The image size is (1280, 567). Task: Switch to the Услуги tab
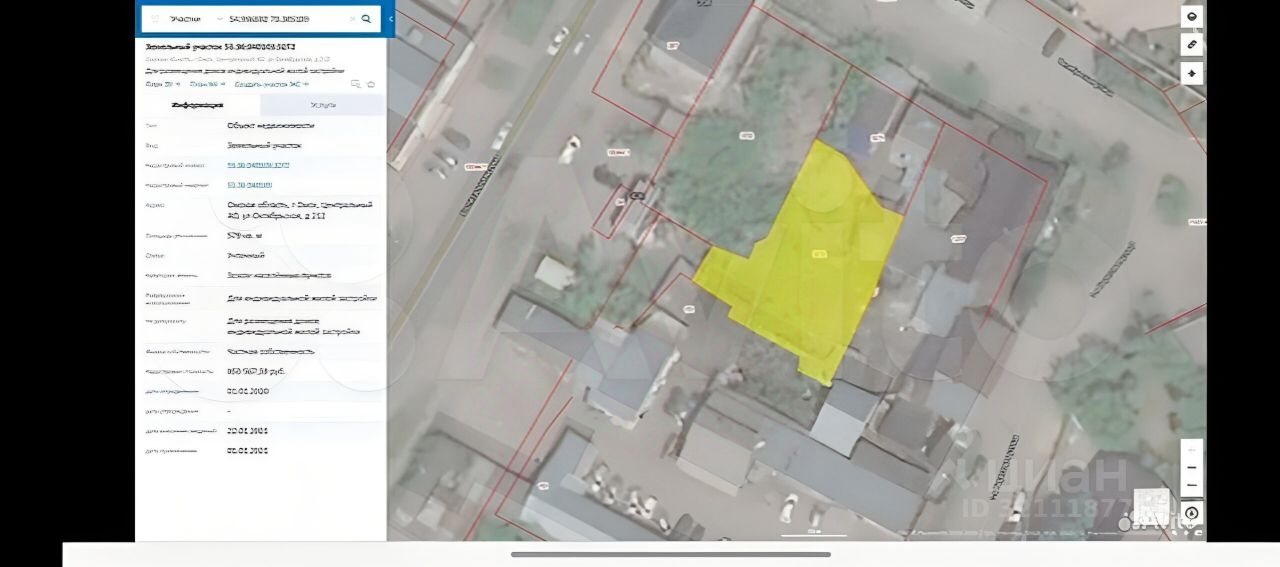point(323,105)
